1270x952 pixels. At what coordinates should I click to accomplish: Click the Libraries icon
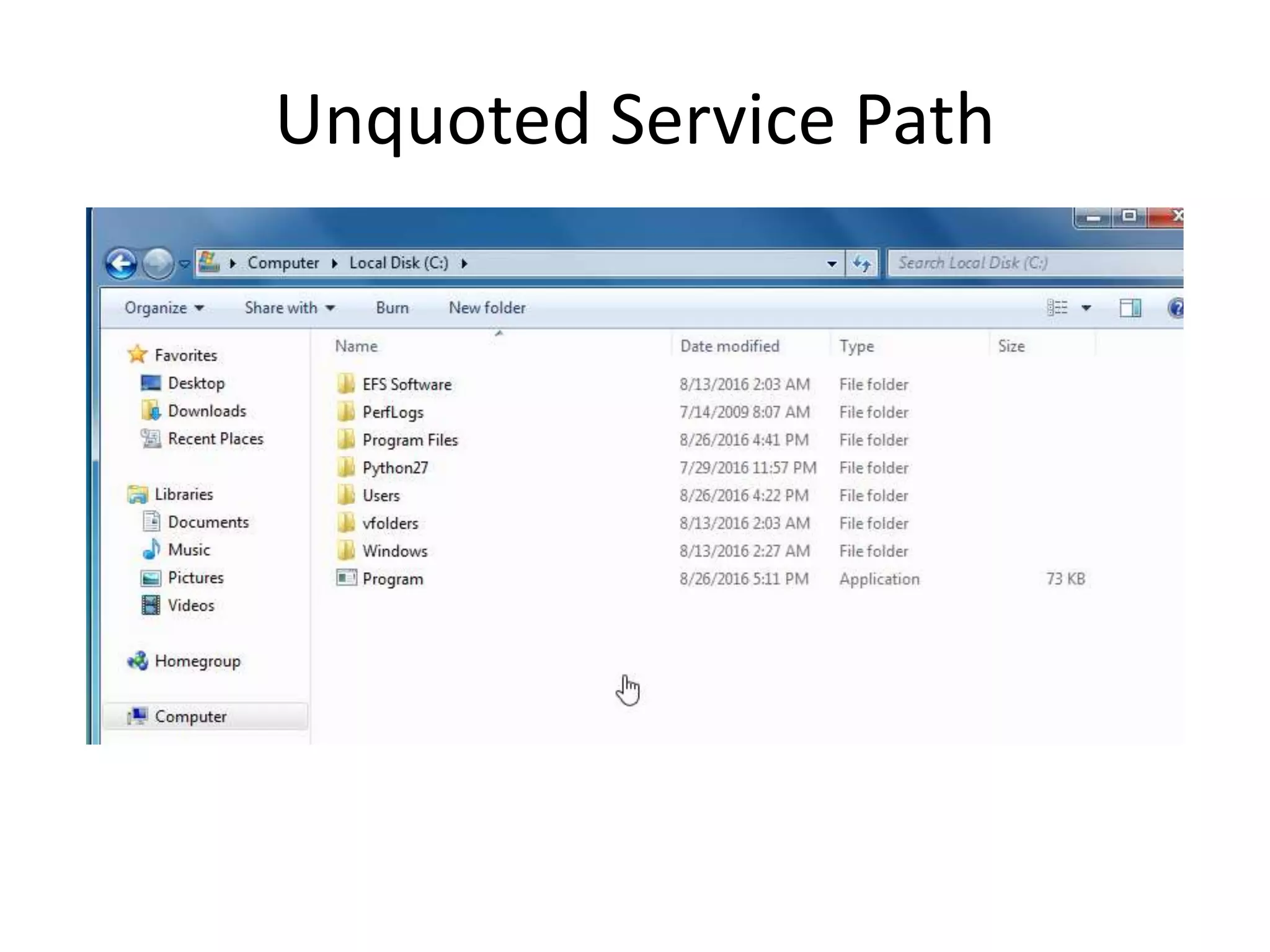(x=137, y=494)
